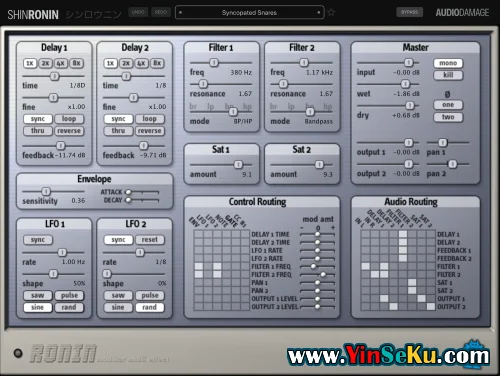Set Delay 1 multiplier to 2x
The image size is (500, 376).
45,63
